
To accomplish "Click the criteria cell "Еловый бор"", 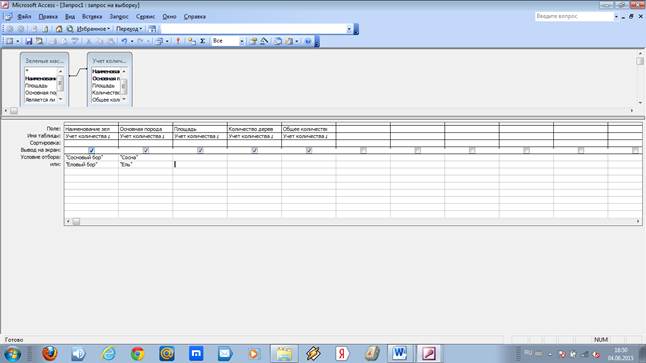I will (x=91, y=164).
